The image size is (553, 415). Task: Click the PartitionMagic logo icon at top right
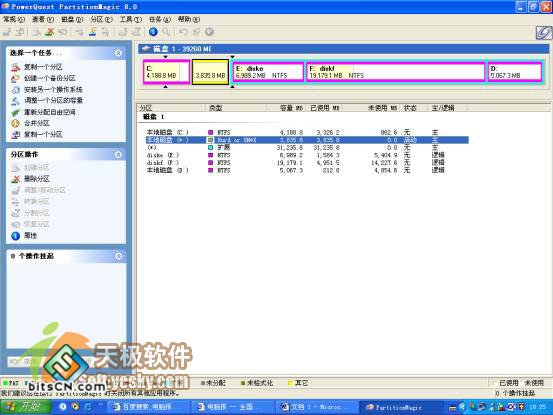pos(543,33)
